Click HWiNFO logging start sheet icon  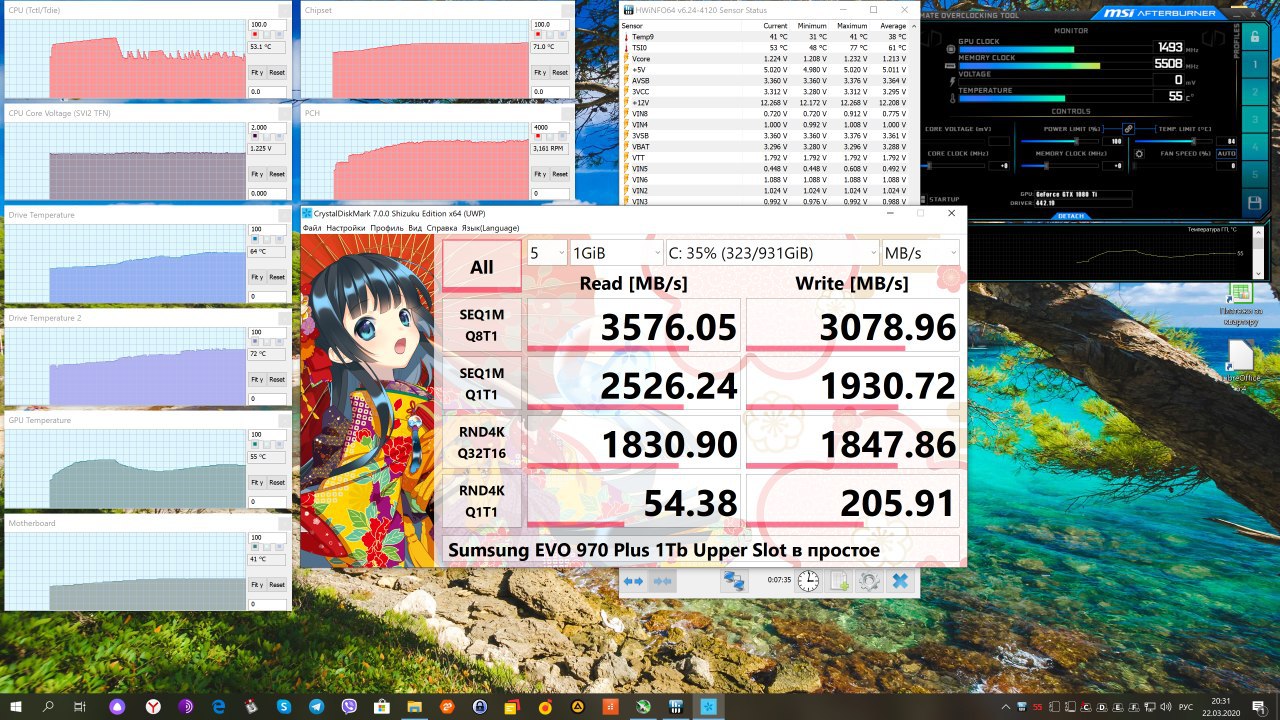[840, 581]
